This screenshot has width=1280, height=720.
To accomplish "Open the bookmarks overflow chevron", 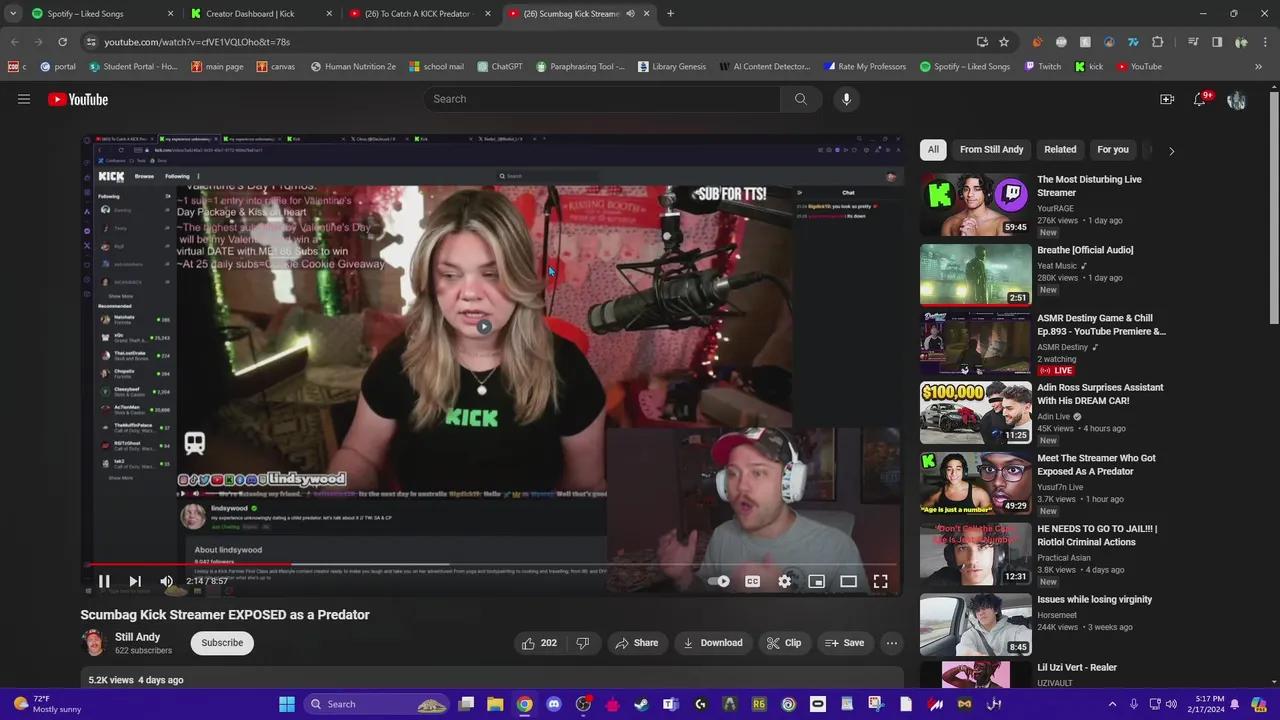I will pyautogui.click(x=1258, y=66).
